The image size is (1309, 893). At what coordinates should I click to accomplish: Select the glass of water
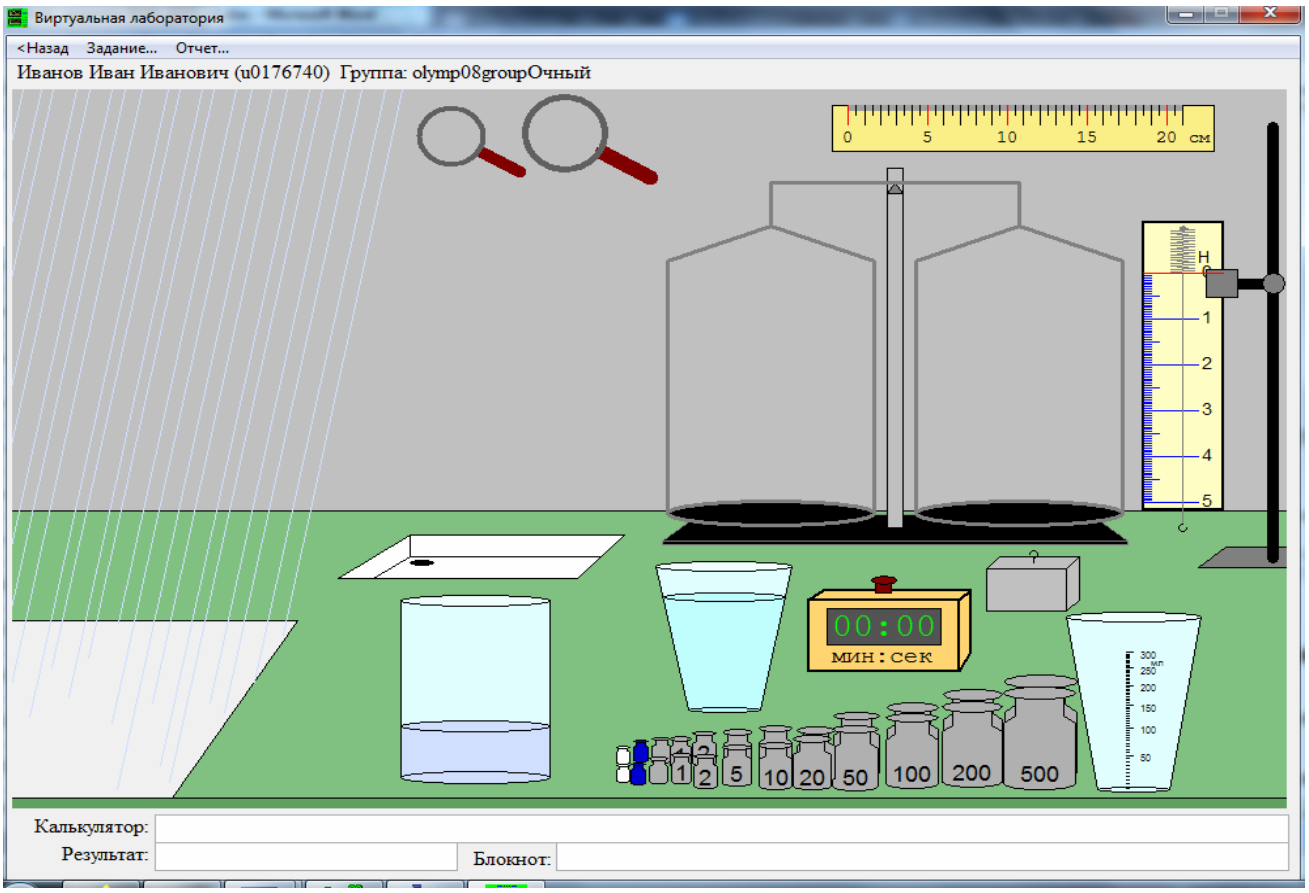pyautogui.click(x=723, y=637)
